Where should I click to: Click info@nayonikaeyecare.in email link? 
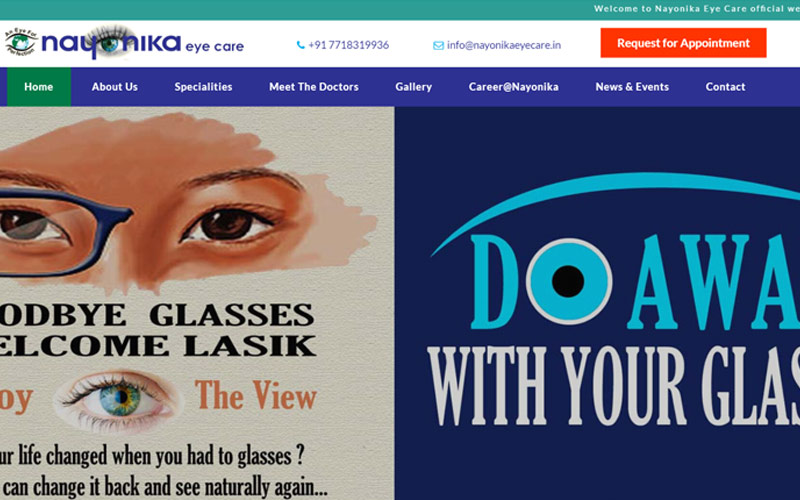tap(504, 45)
